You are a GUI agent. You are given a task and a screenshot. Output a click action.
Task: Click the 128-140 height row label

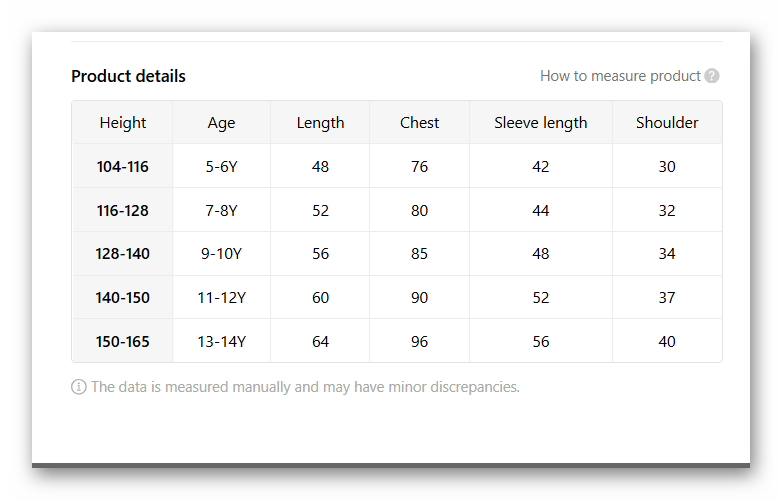(123, 254)
